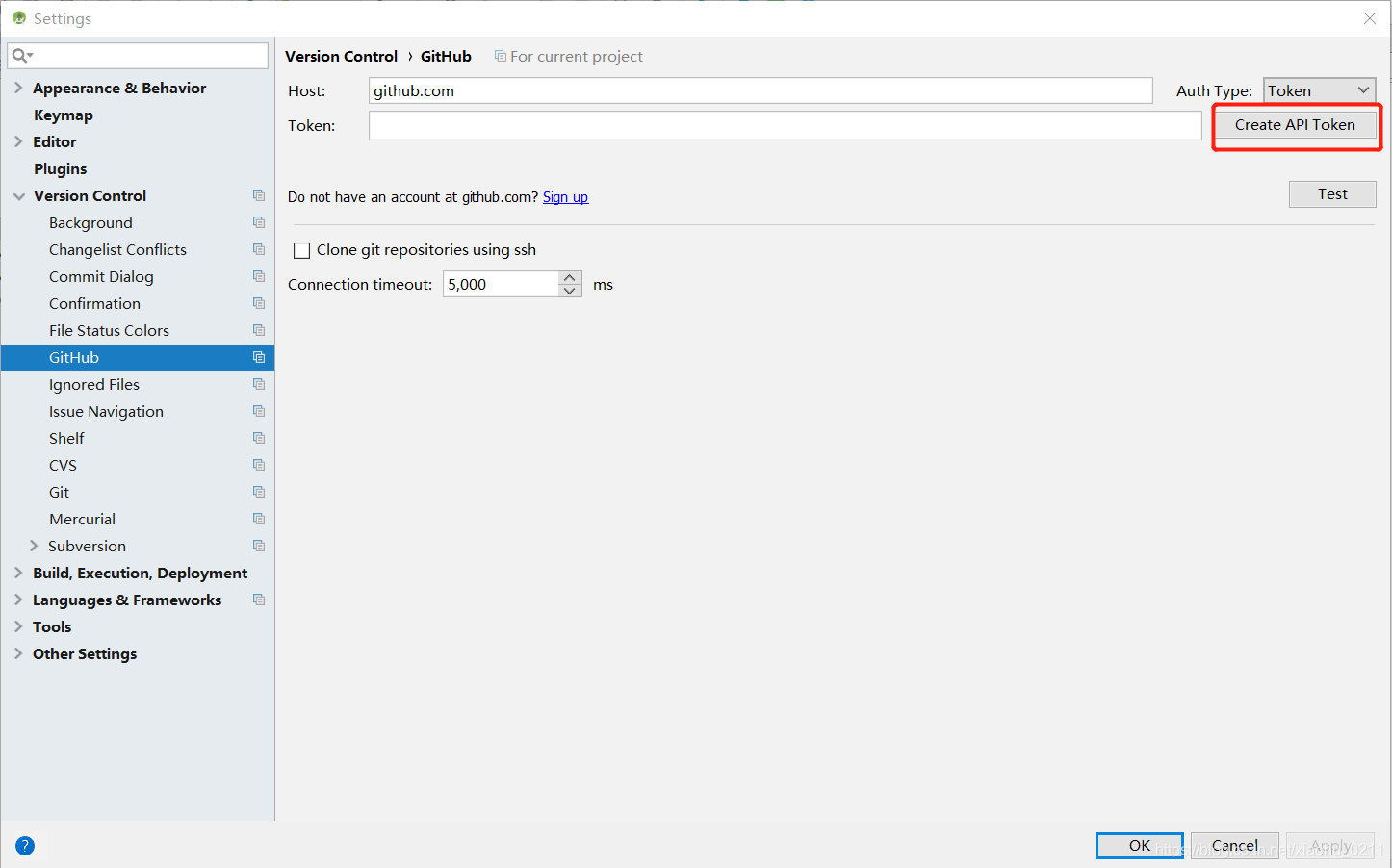Click the project icon next to File Status Colors
This screenshot has height=868, width=1392.
tap(259, 330)
